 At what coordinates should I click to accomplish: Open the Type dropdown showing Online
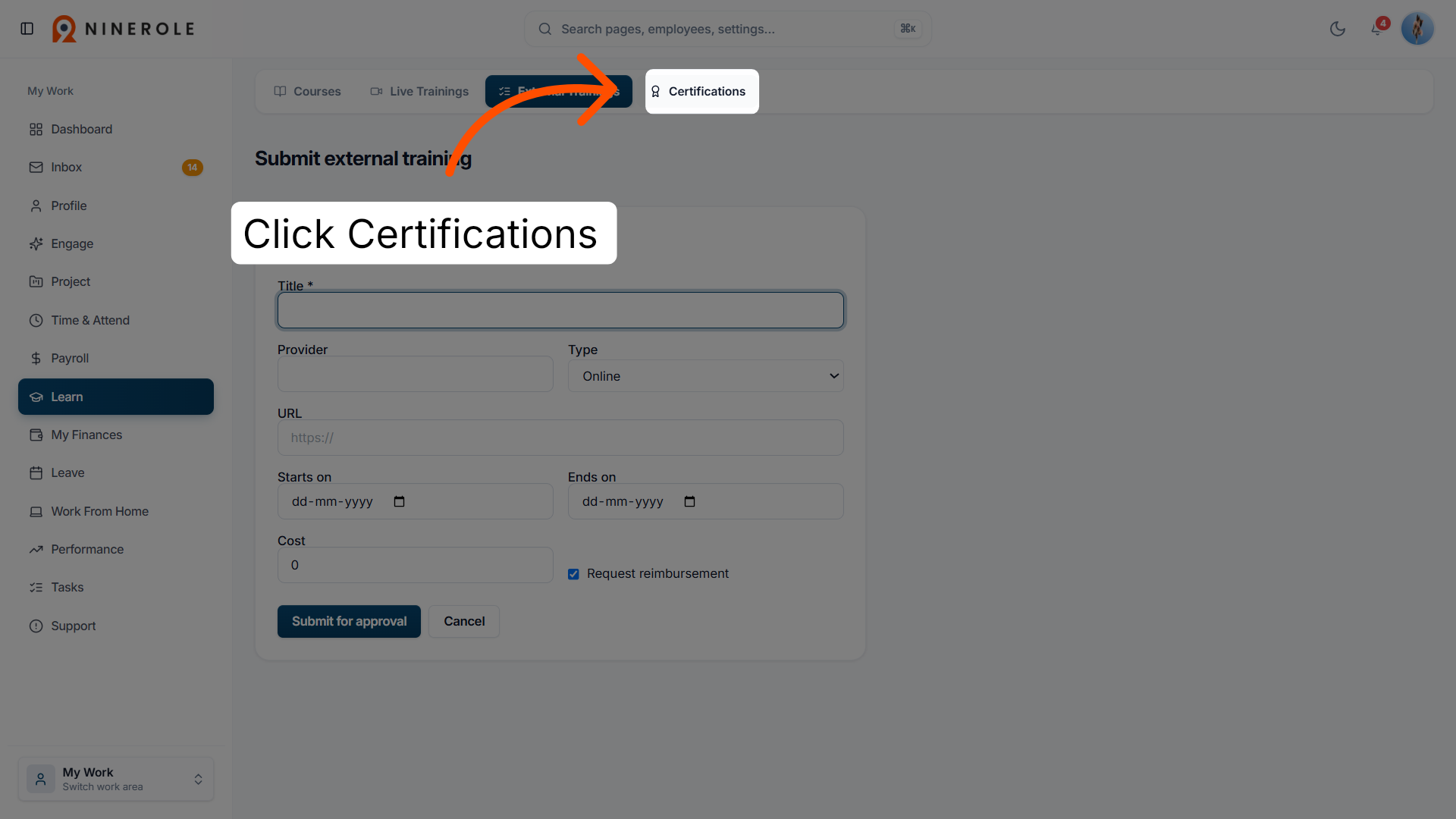coord(705,376)
